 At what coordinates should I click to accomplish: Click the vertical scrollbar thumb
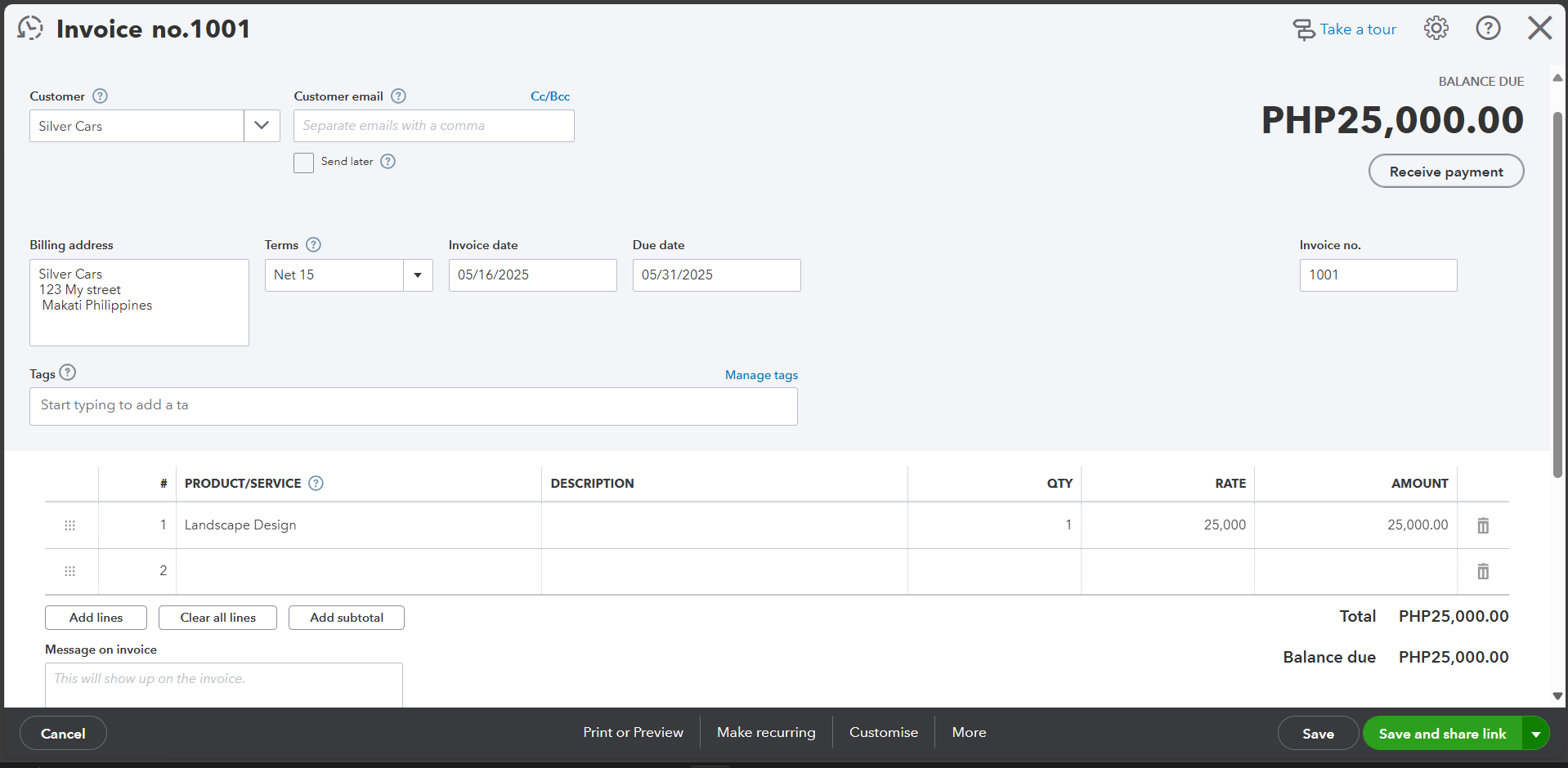[1557, 294]
